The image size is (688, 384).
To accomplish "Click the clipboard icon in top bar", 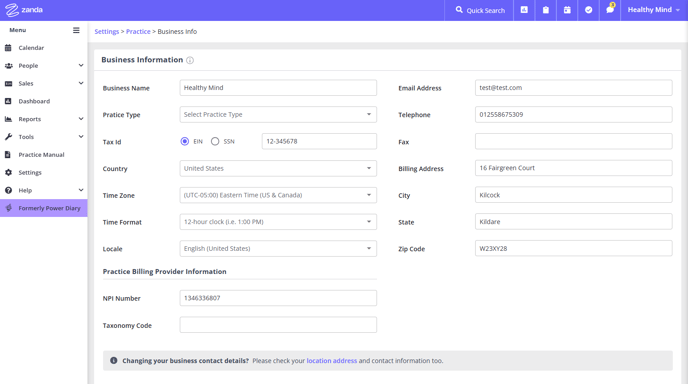I will pos(545,10).
